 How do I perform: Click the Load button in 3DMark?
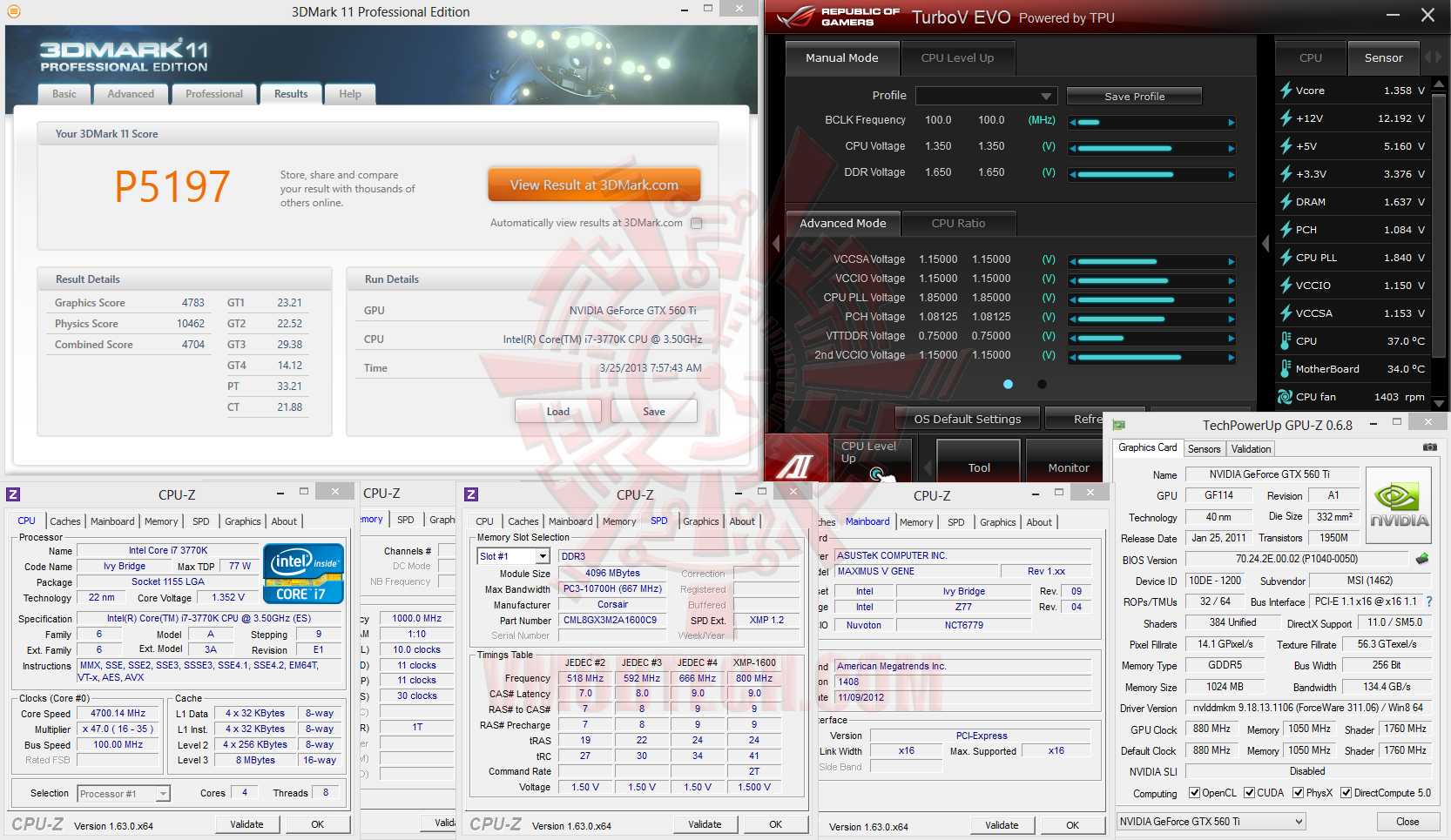(x=558, y=412)
